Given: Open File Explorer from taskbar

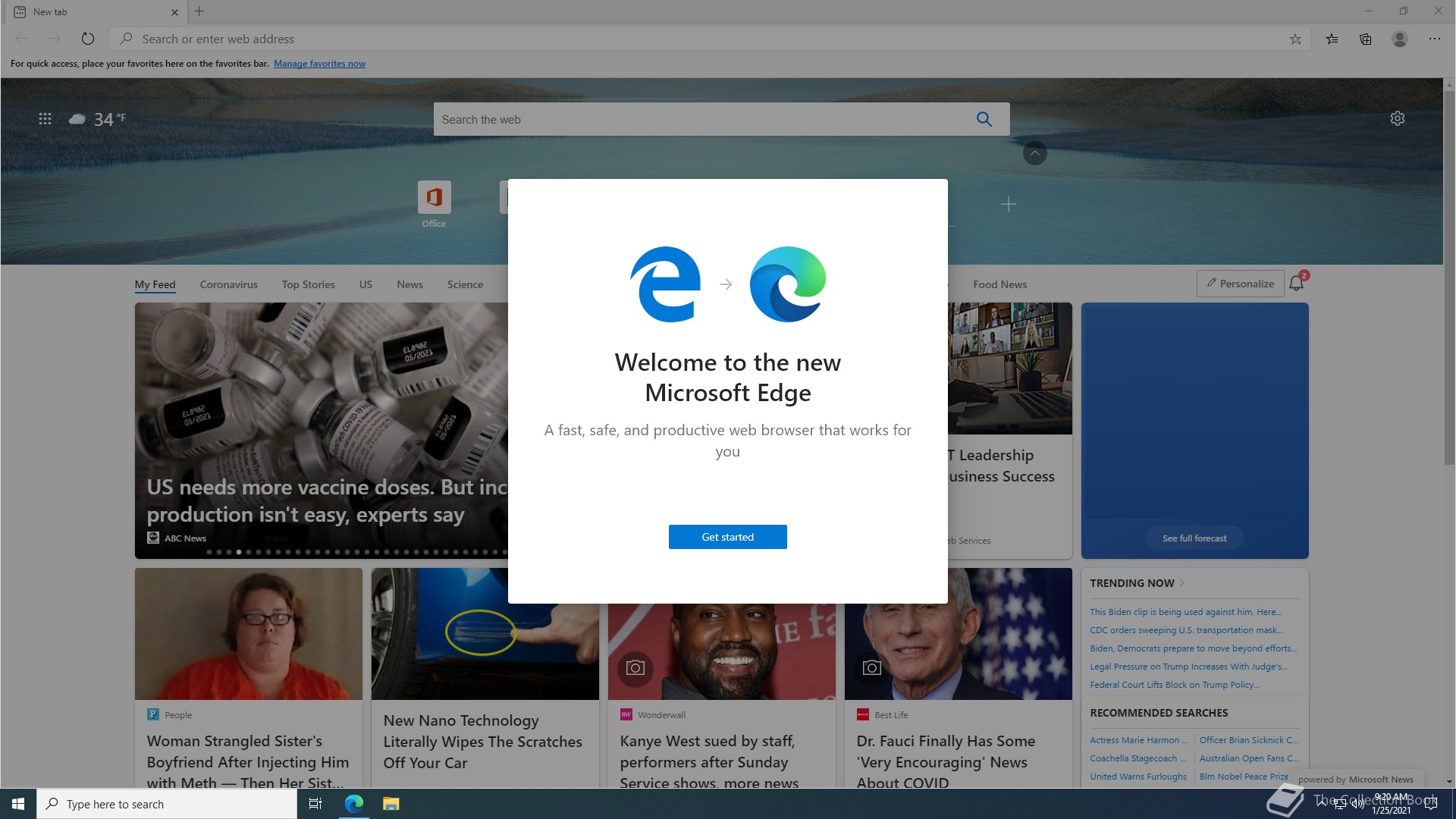Looking at the screenshot, I should point(391,804).
